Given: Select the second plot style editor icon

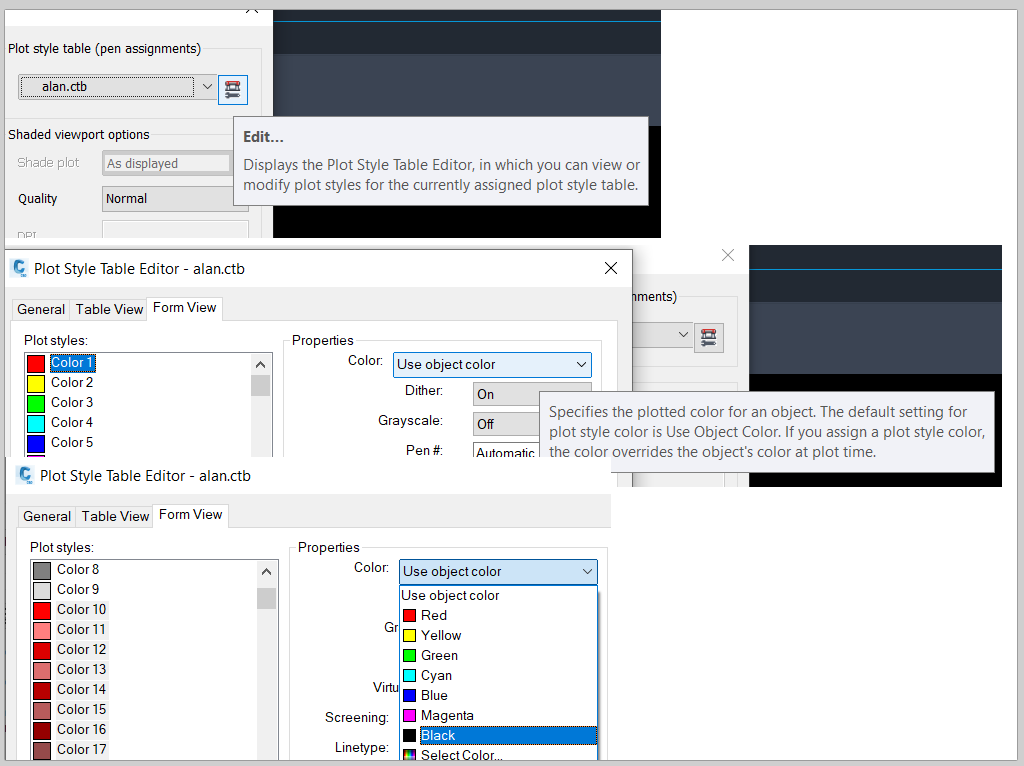Looking at the screenshot, I should click(709, 338).
